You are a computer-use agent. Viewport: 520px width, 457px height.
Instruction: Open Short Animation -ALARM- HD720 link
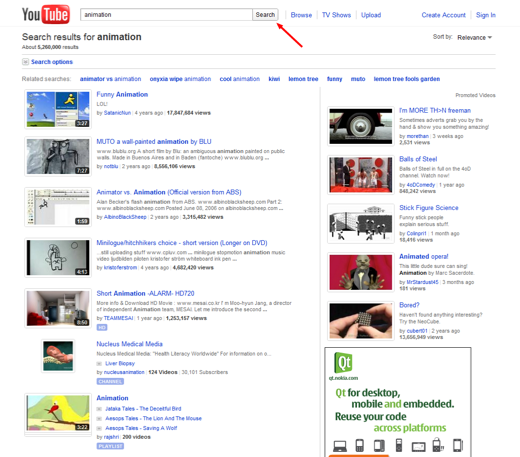click(145, 293)
